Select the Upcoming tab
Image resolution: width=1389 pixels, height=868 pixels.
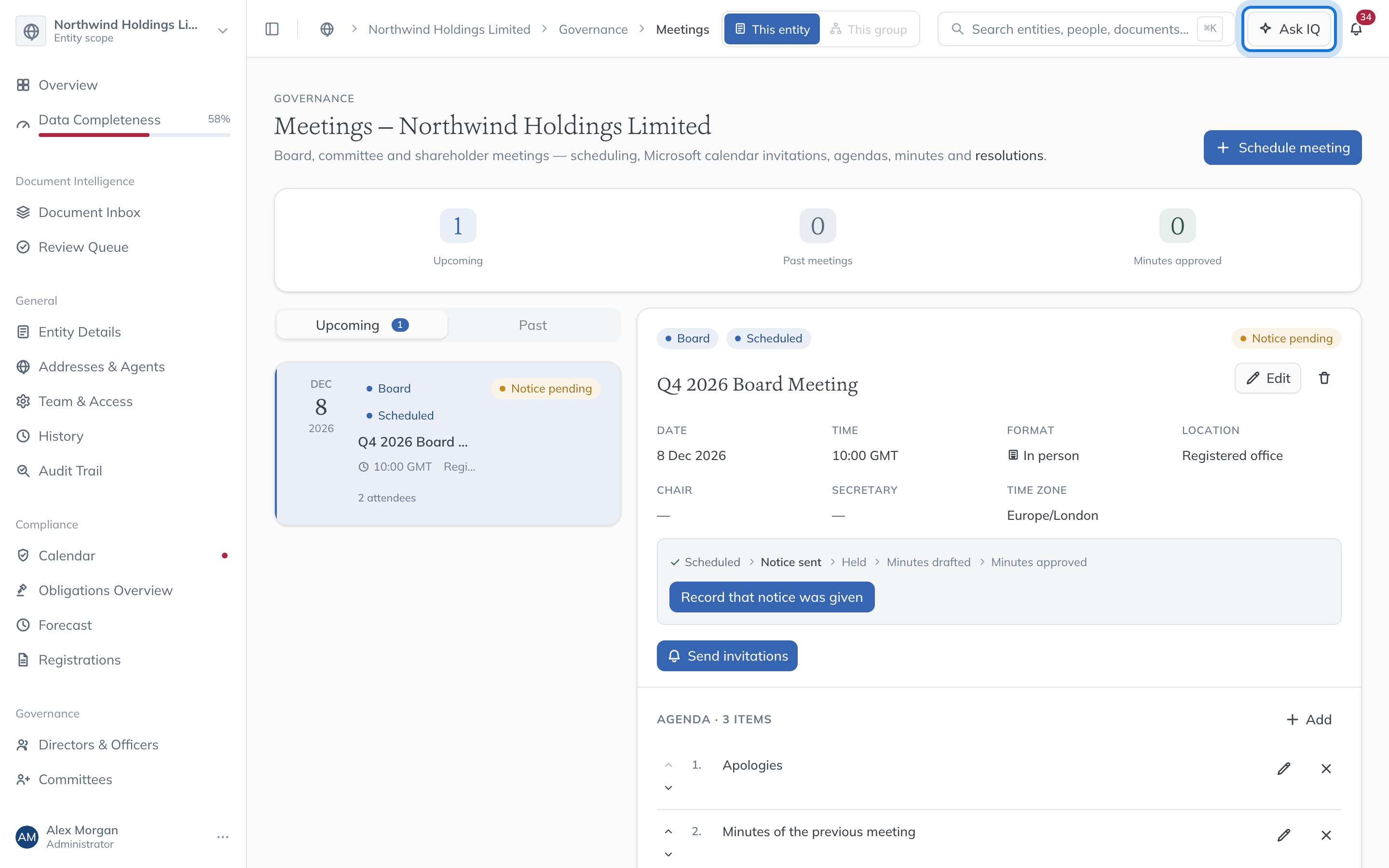point(362,325)
